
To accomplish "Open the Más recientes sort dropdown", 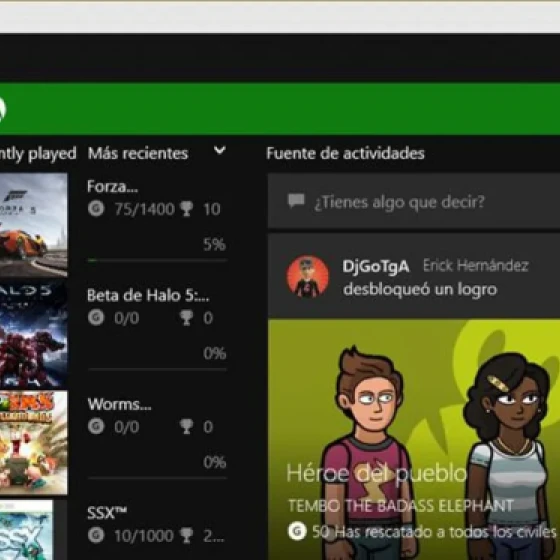I will 157,153.
